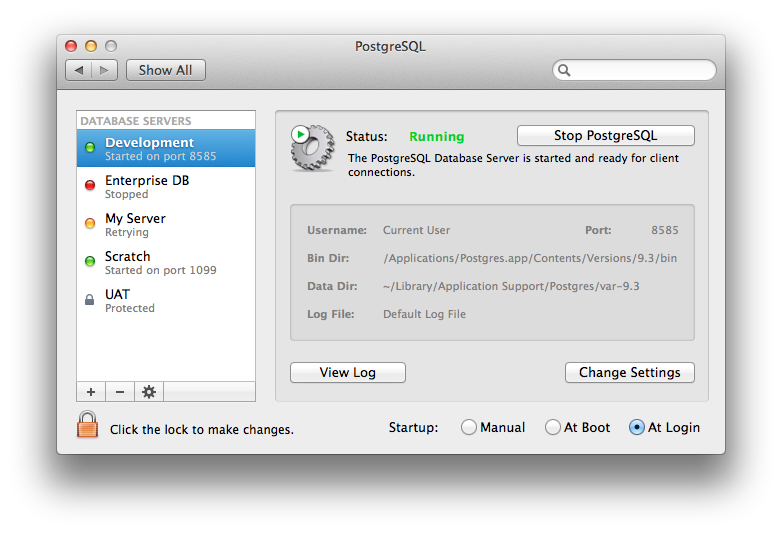Minimize the PostgreSQL window
The image size is (782, 533).
click(x=91, y=46)
